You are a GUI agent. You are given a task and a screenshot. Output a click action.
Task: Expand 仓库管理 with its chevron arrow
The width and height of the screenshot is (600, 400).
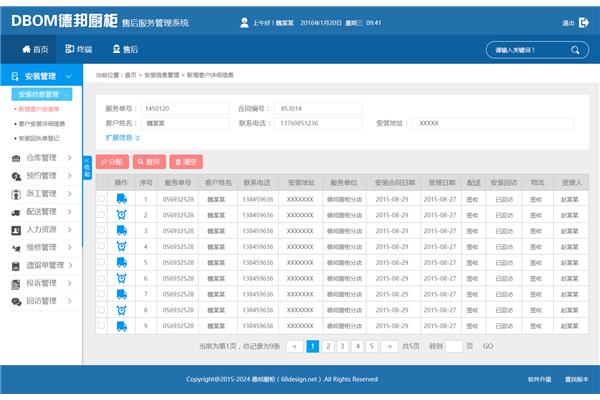70,157
